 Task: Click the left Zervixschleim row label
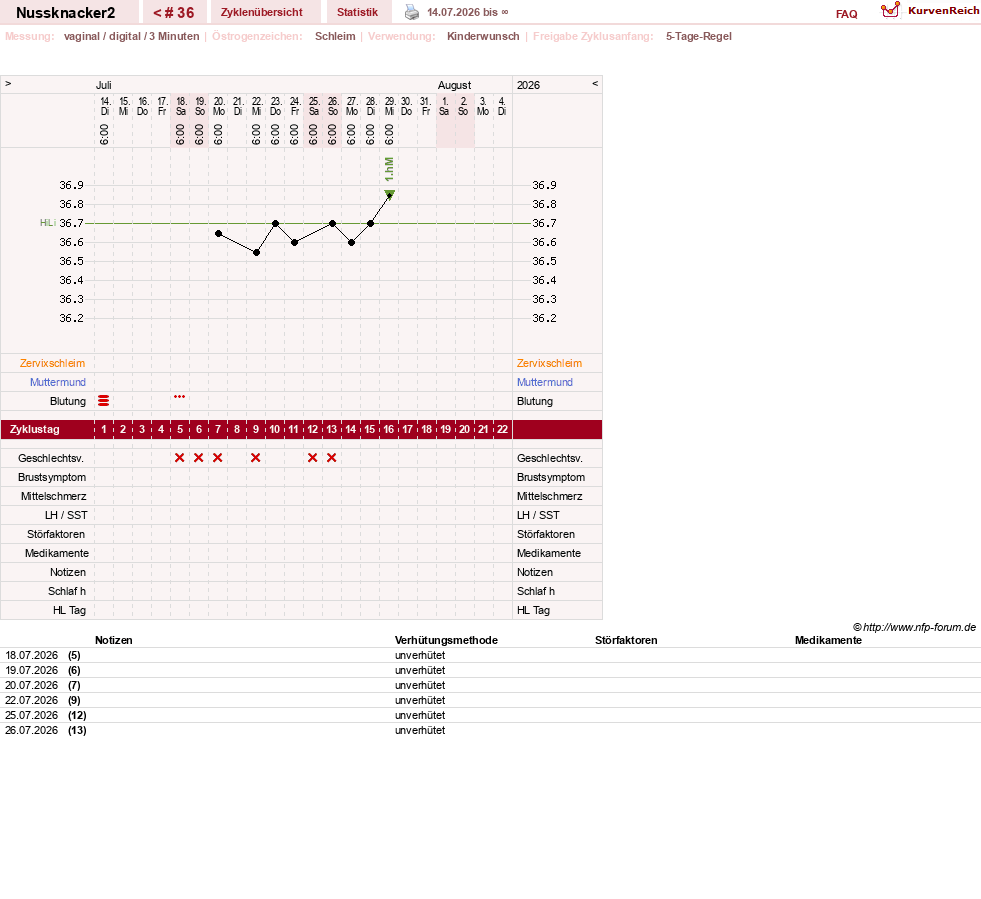pyautogui.click(x=52, y=363)
